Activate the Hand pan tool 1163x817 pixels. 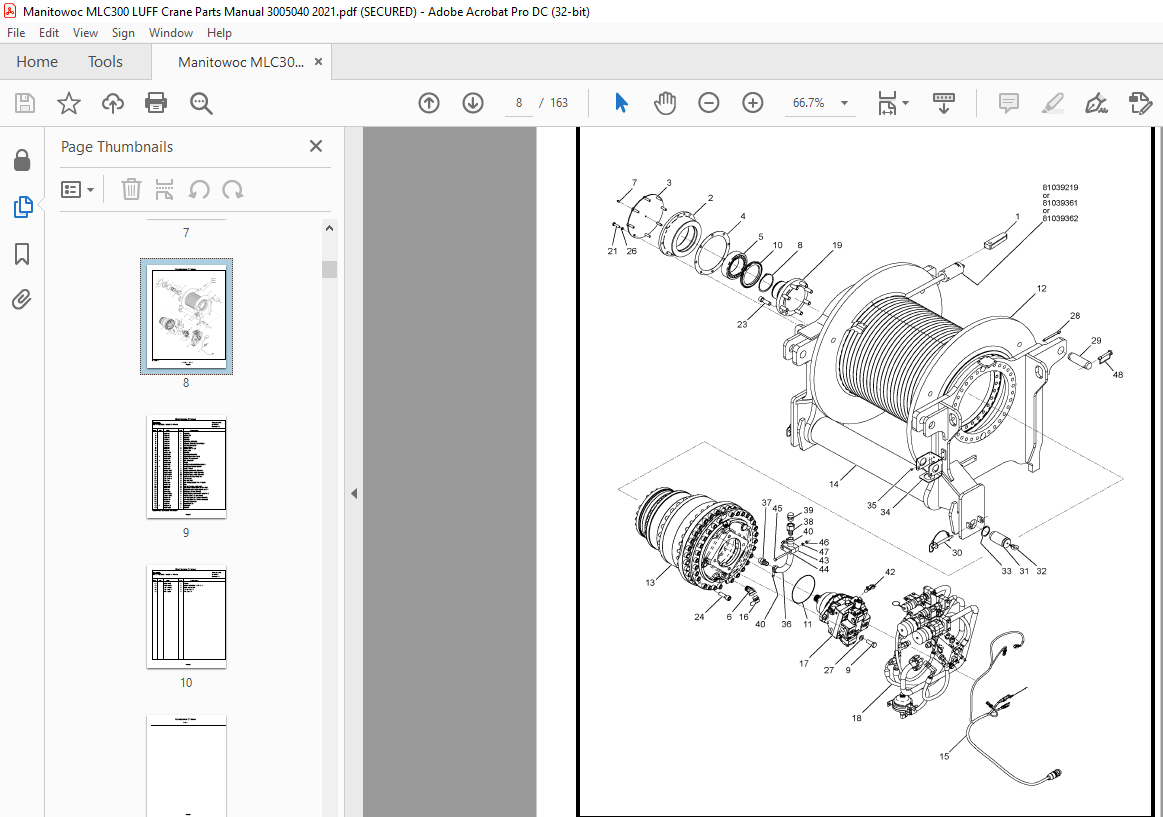(665, 103)
